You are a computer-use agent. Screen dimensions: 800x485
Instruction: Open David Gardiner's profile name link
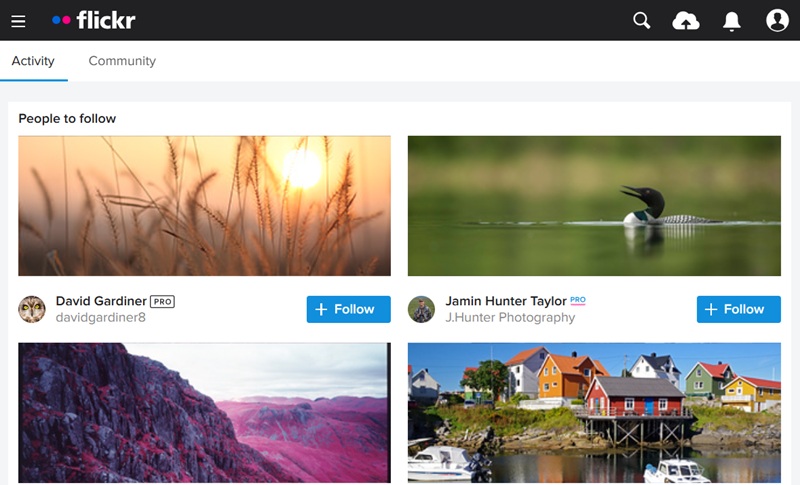[101, 301]
